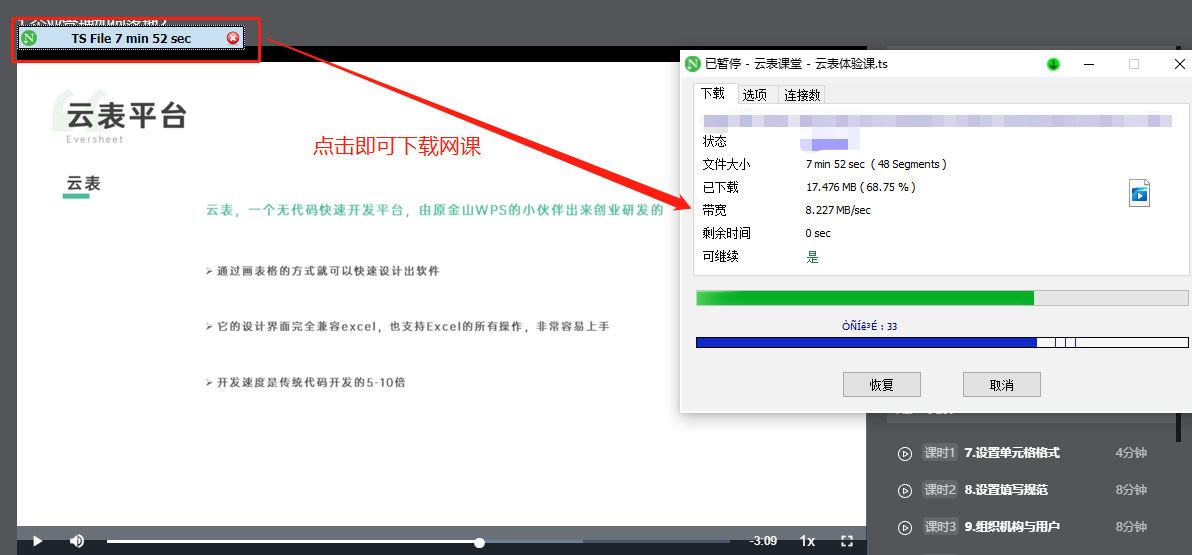Click the TS File 7 min 52 sec download bar
Image resolution: width=1192 pixels, height=555 pixels.
(131, 38)
